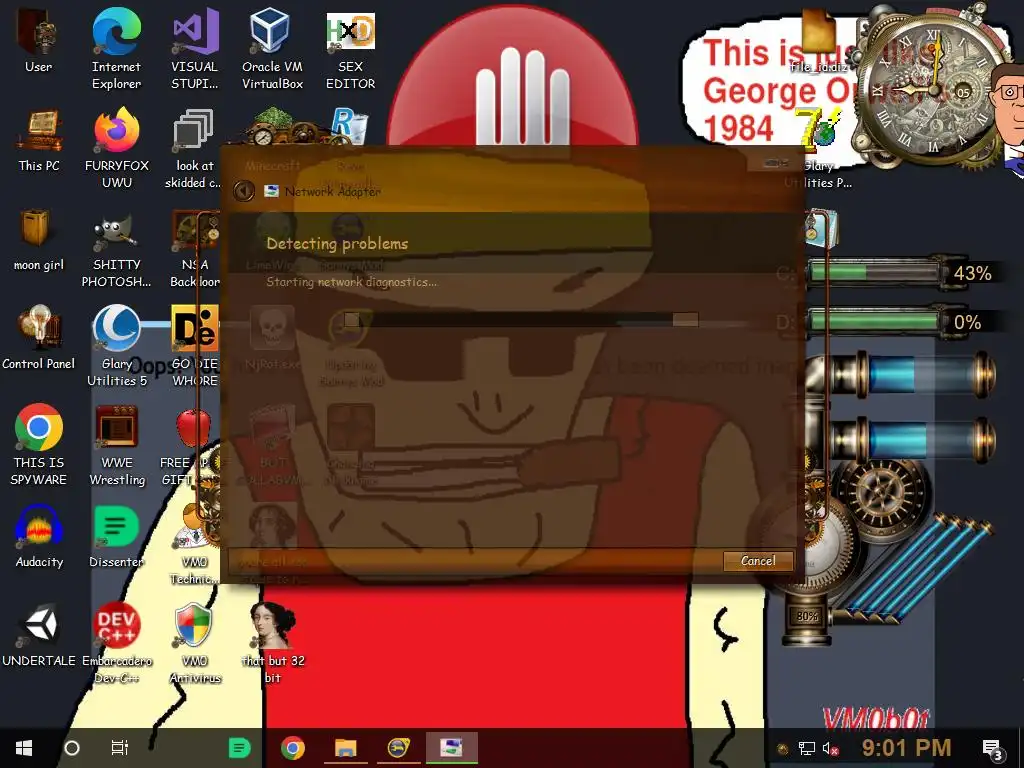Launch the UNDERTALE Unity icon
The image size is (1024, 768).
(x=39, y=635)
